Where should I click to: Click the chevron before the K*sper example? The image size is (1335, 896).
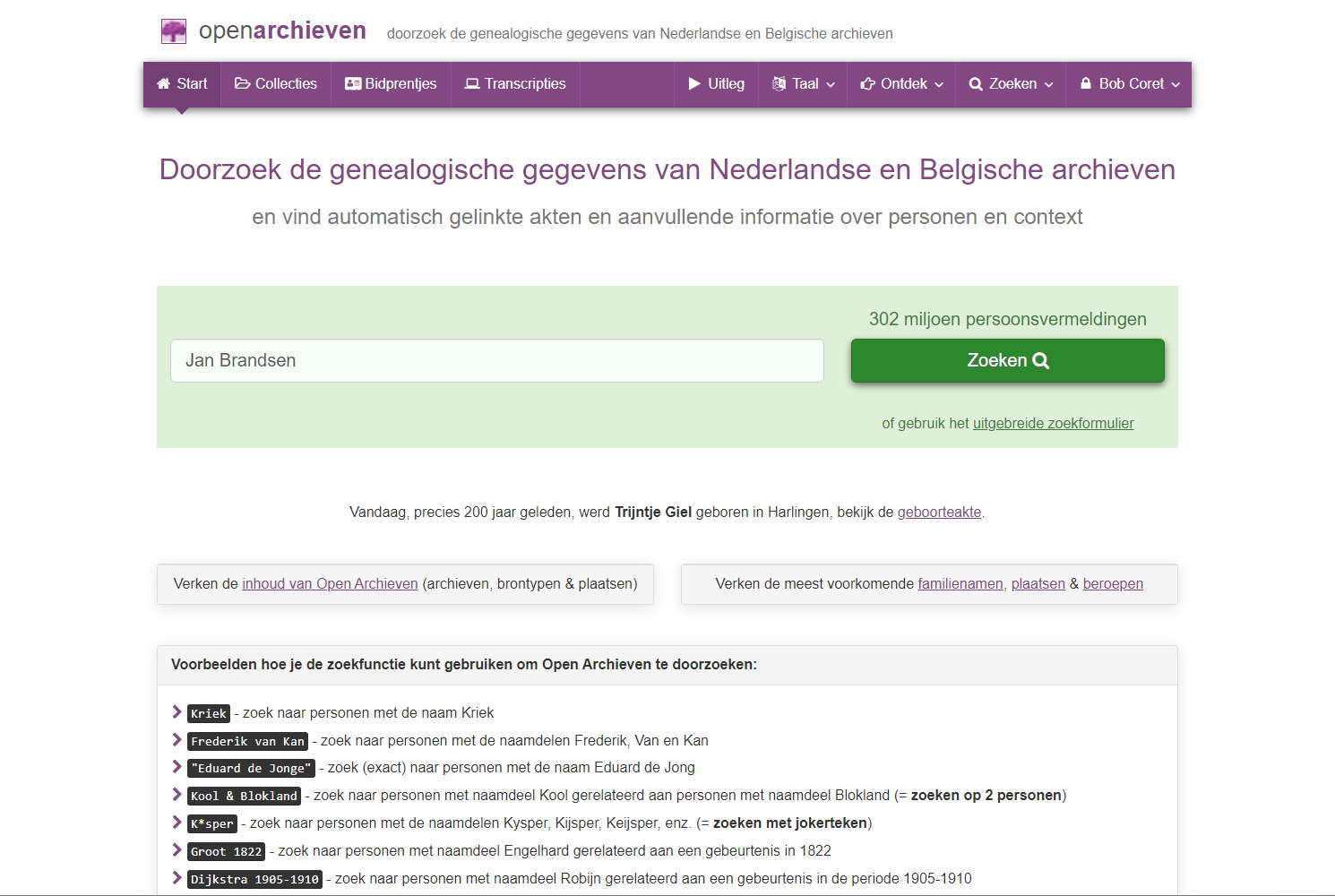click(177, 823)
